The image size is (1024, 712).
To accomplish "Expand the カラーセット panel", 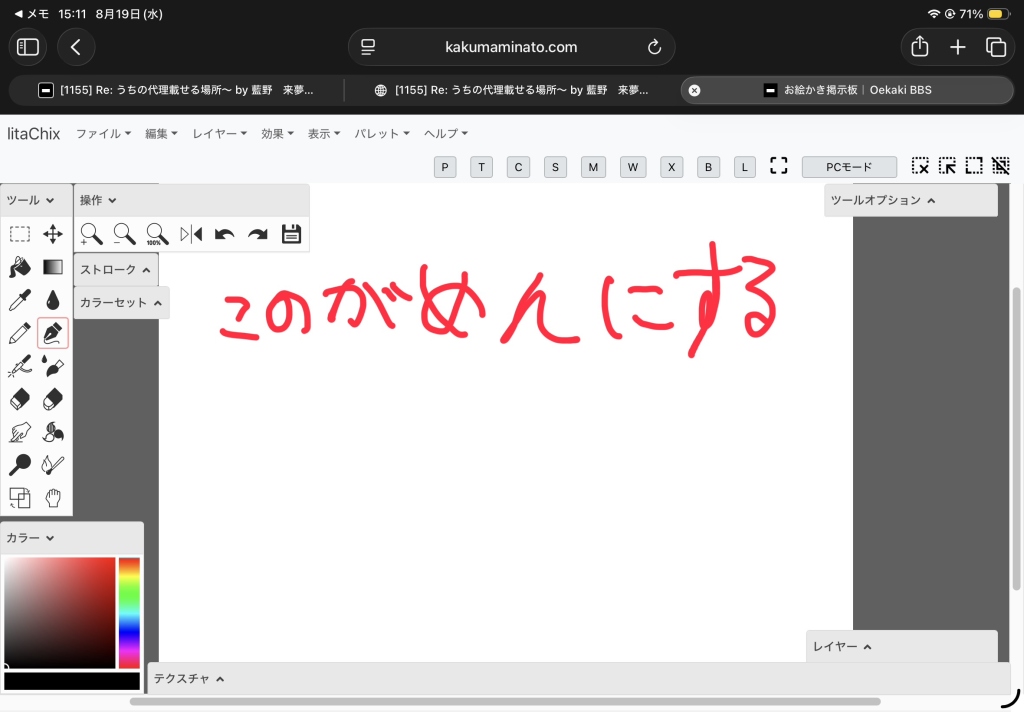I will pyautogui.click(x=121, y=303).
